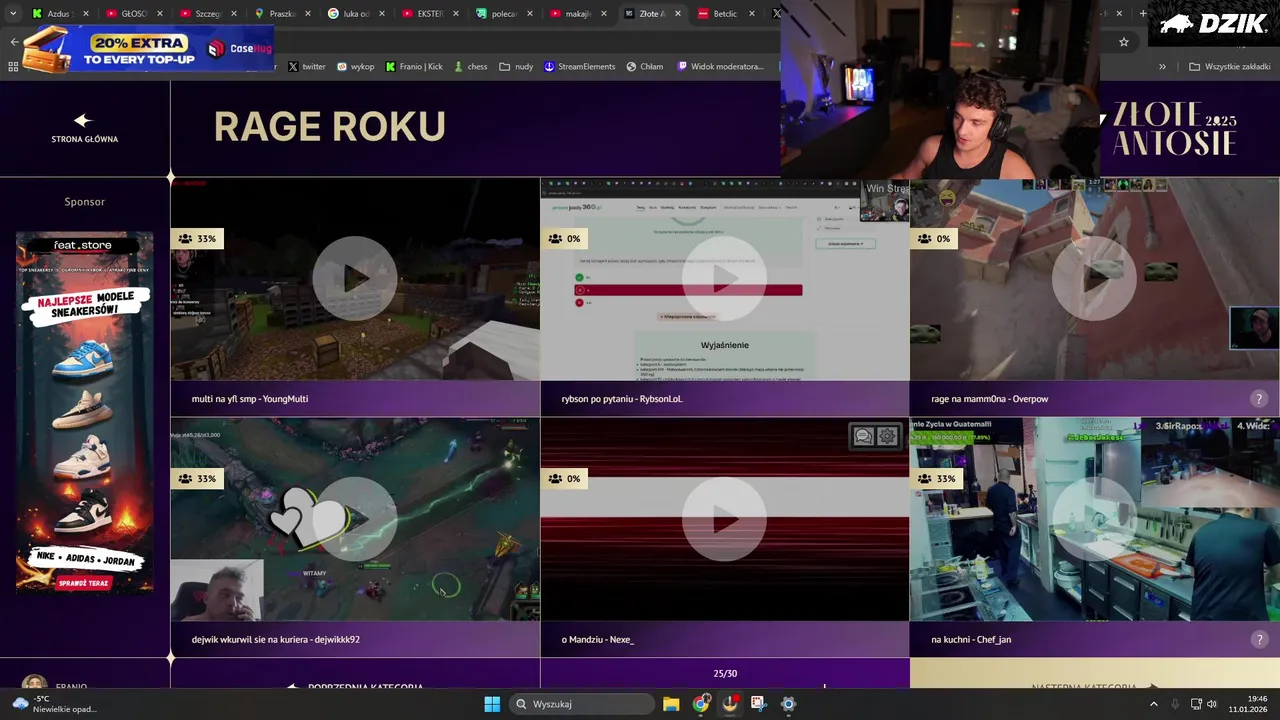Click the taskbar search box 'Wyszukaj'

581,704
